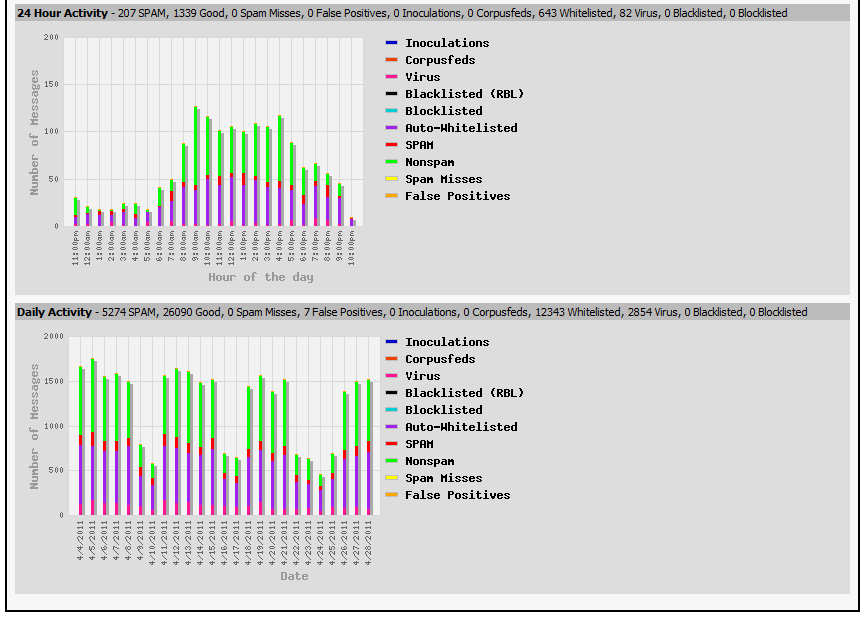Select Auto-Whitelisted purple swatch in 24 Hour legend

(391, 128)
